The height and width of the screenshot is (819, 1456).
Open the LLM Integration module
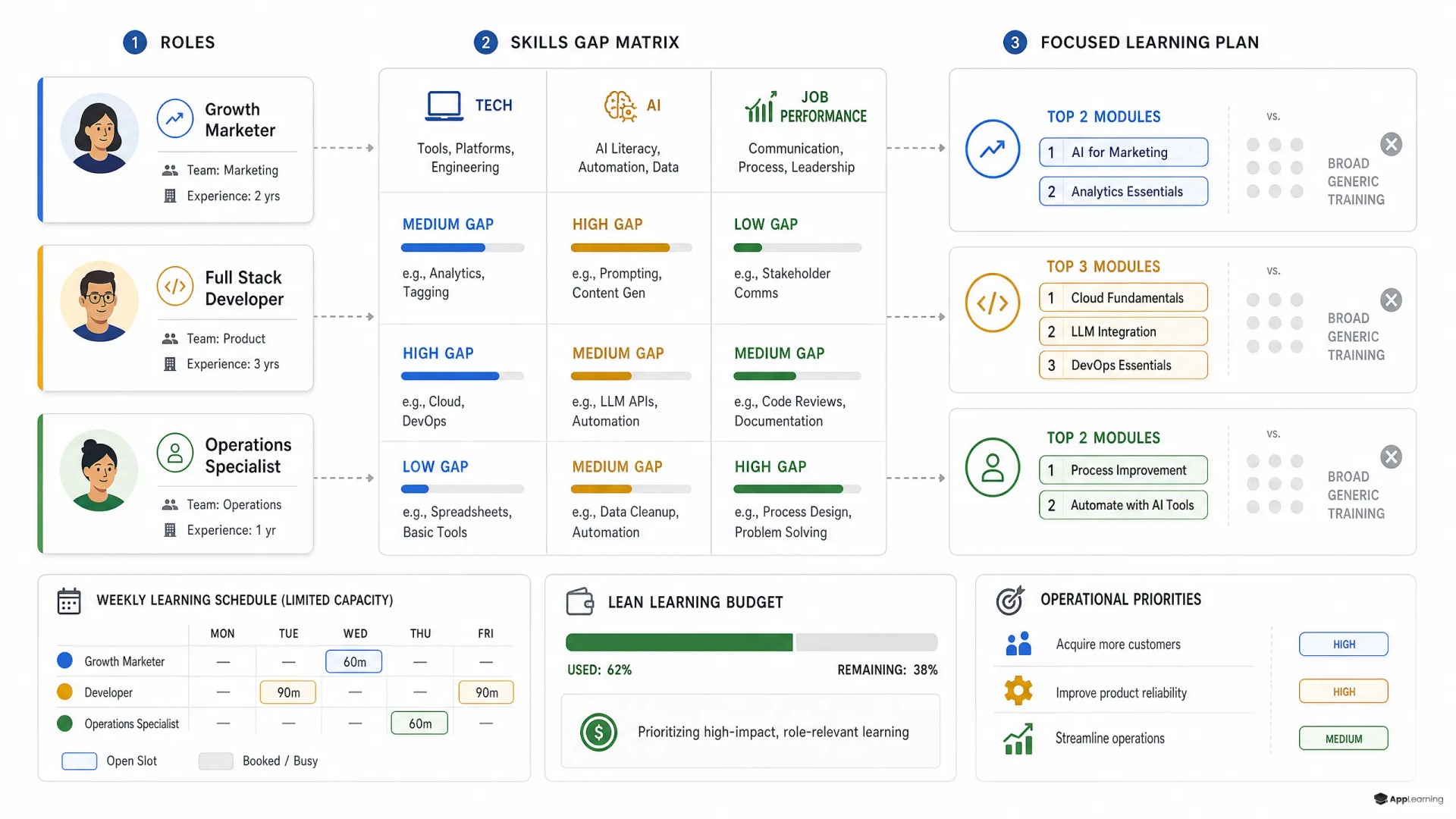coord(1123,331)
